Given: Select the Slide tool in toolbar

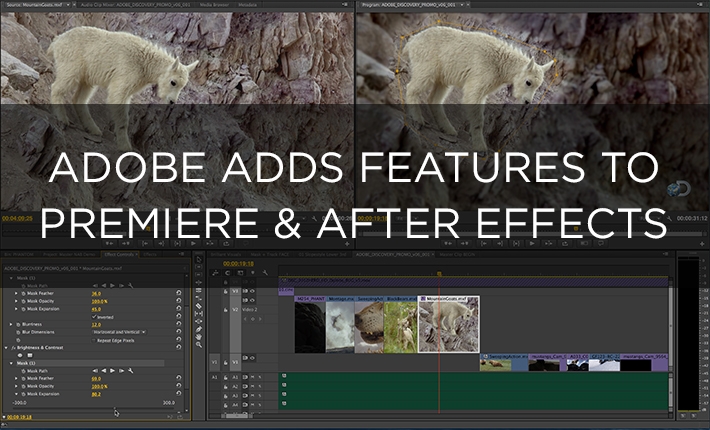Looking at the screenshot, I should click(198, 321).
